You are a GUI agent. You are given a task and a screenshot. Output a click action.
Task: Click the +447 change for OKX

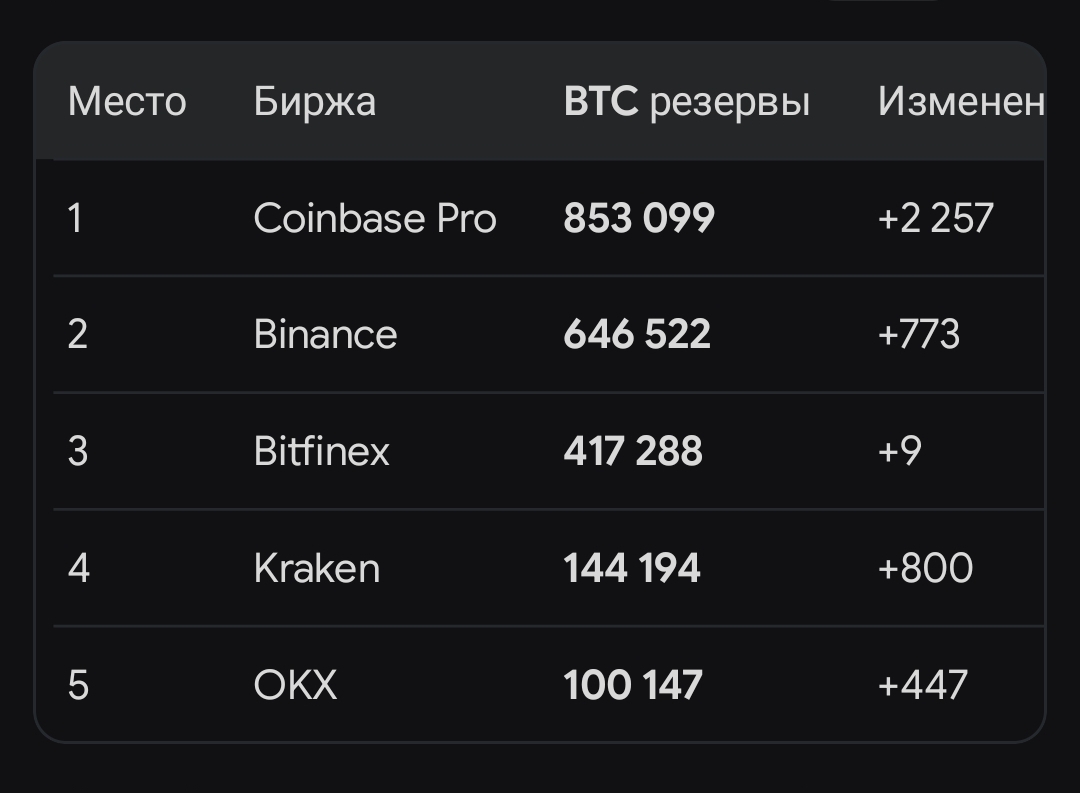pos(923,685)
